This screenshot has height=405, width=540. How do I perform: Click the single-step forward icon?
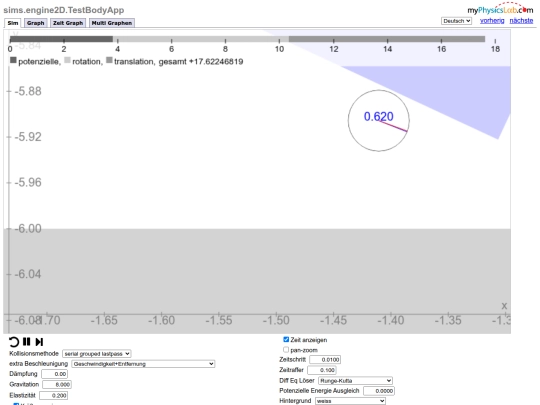point(39,342)
